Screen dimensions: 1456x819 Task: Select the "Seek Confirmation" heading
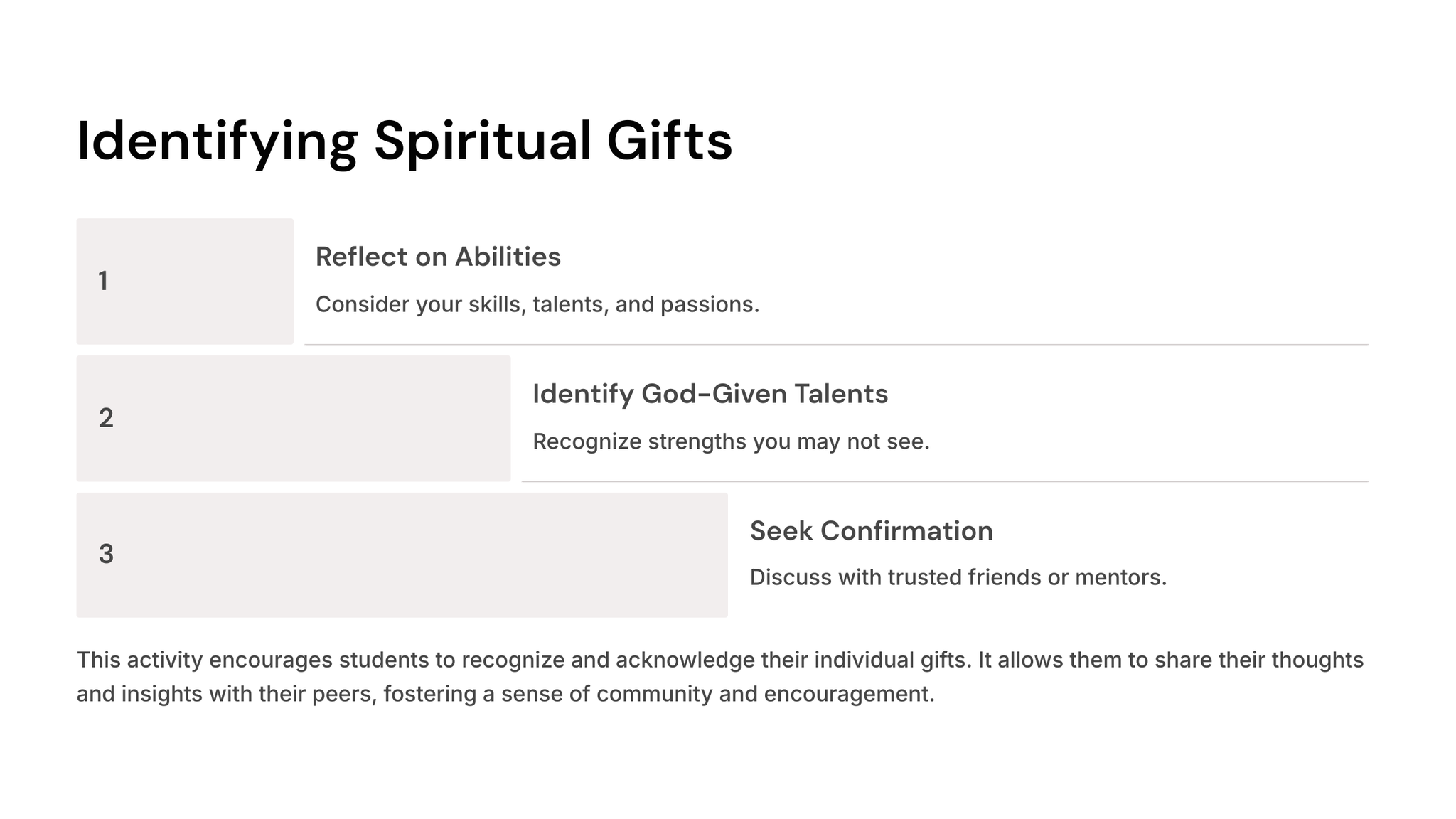[871, 531]
